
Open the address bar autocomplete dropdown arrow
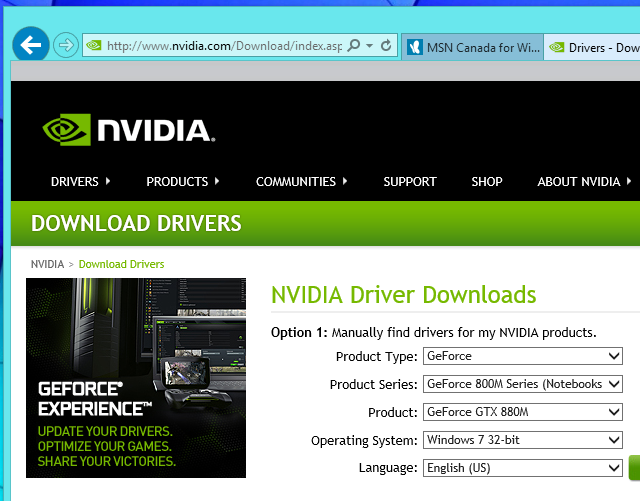(x=369, y=45)
